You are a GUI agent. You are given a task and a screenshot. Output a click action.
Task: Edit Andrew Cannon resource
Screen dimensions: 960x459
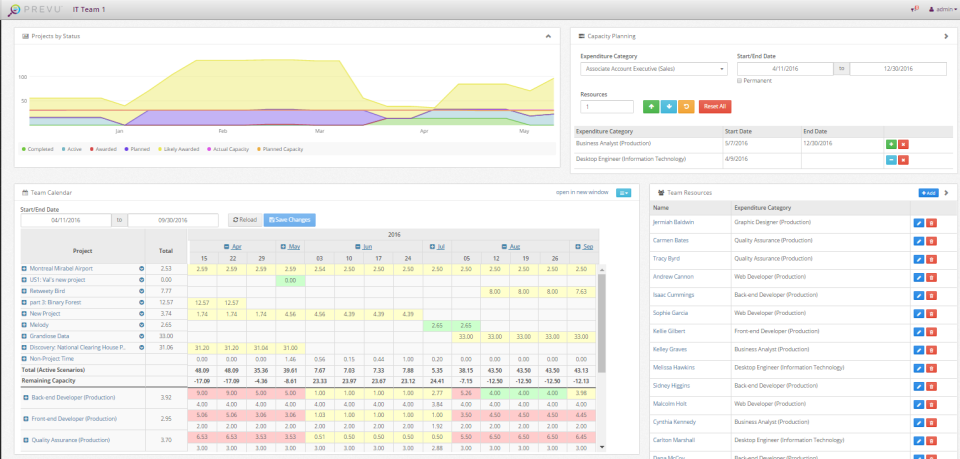coord(919,277)
